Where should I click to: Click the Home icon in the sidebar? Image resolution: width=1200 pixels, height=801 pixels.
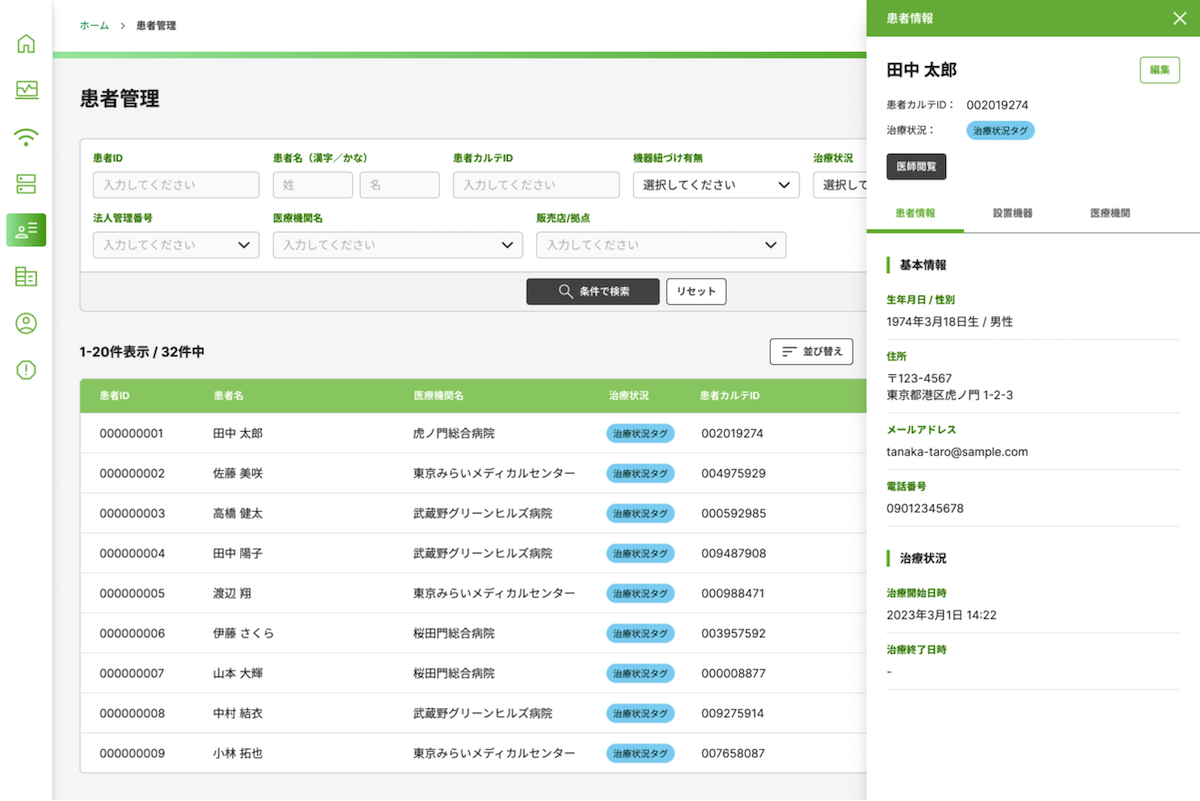pos(26,44)
